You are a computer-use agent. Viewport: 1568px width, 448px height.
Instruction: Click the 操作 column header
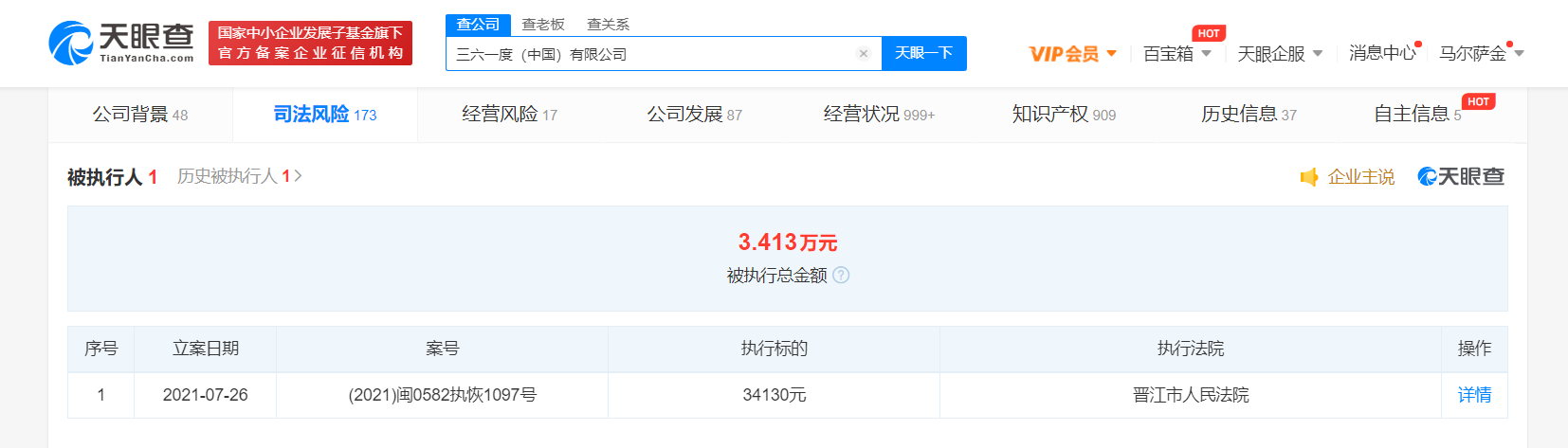coord(1475,349)
